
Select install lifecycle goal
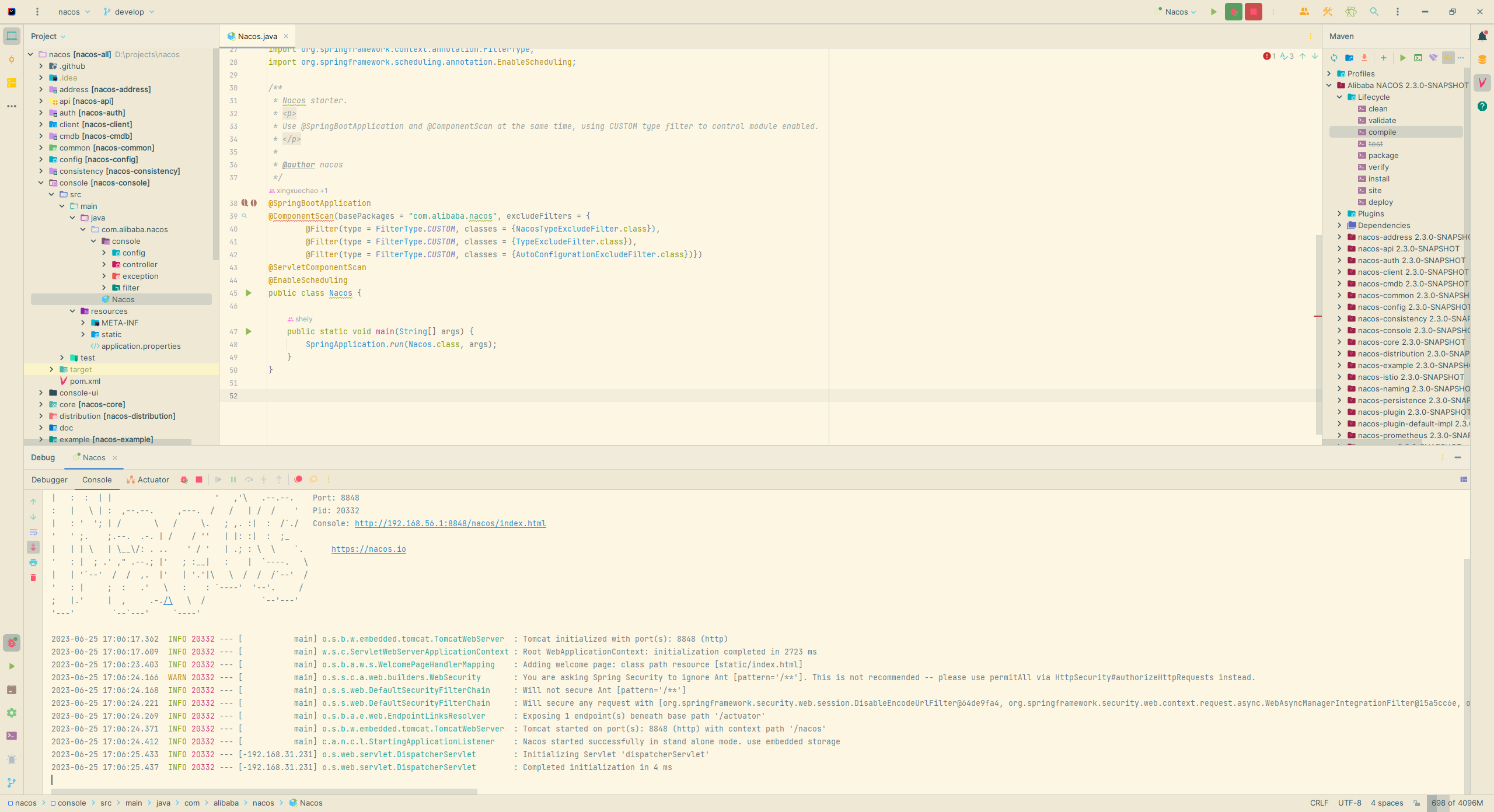click(1378, 178)
